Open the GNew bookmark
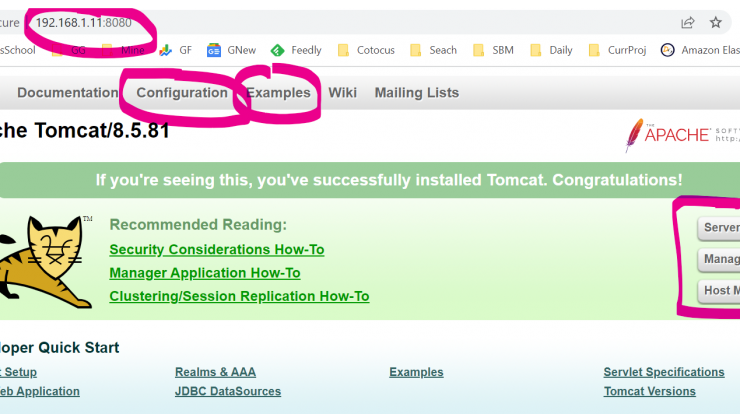The width and height of the screenshot is (740, 414). [232, 50]
